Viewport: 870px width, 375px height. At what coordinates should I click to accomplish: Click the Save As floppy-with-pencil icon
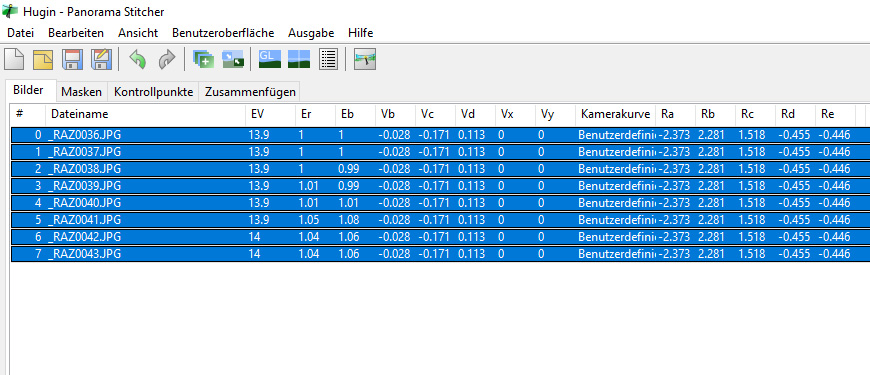(x=101, y=59)
